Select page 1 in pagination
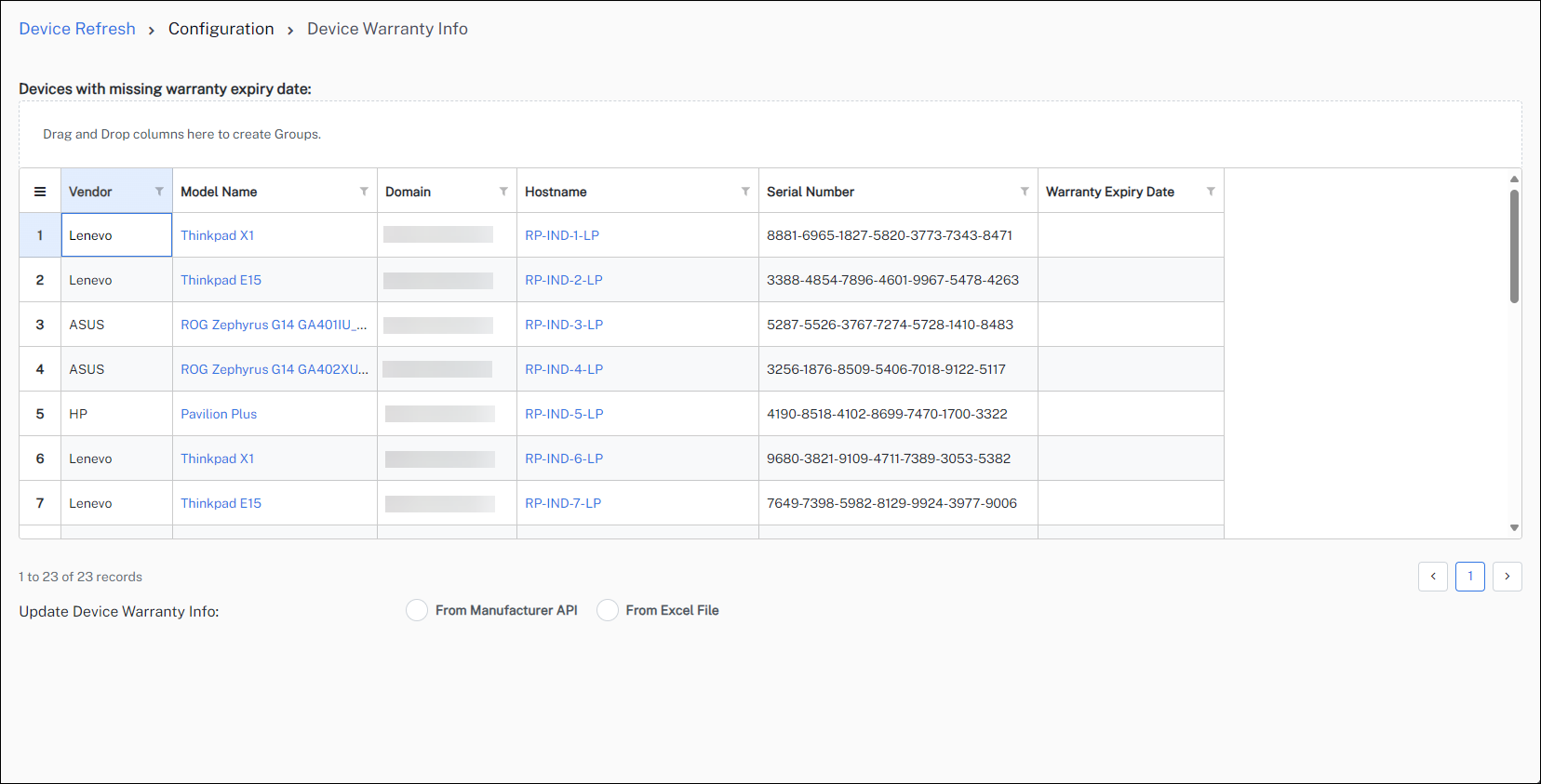1541x784 pixels. [1470, 577]
